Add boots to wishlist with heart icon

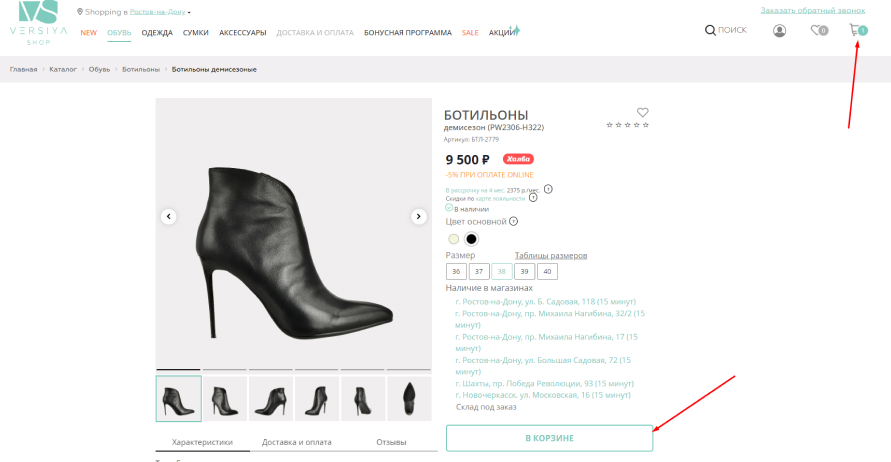coord(643,112)
